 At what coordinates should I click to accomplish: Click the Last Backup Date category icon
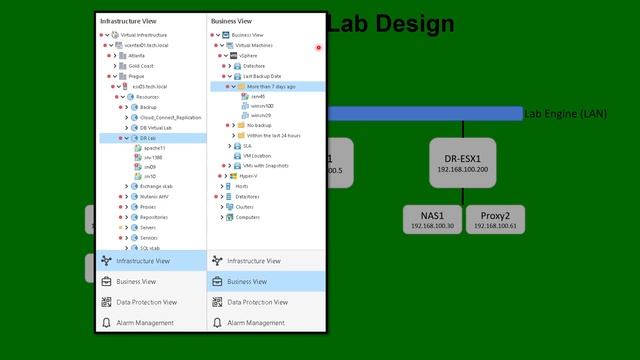click(238, 76)
